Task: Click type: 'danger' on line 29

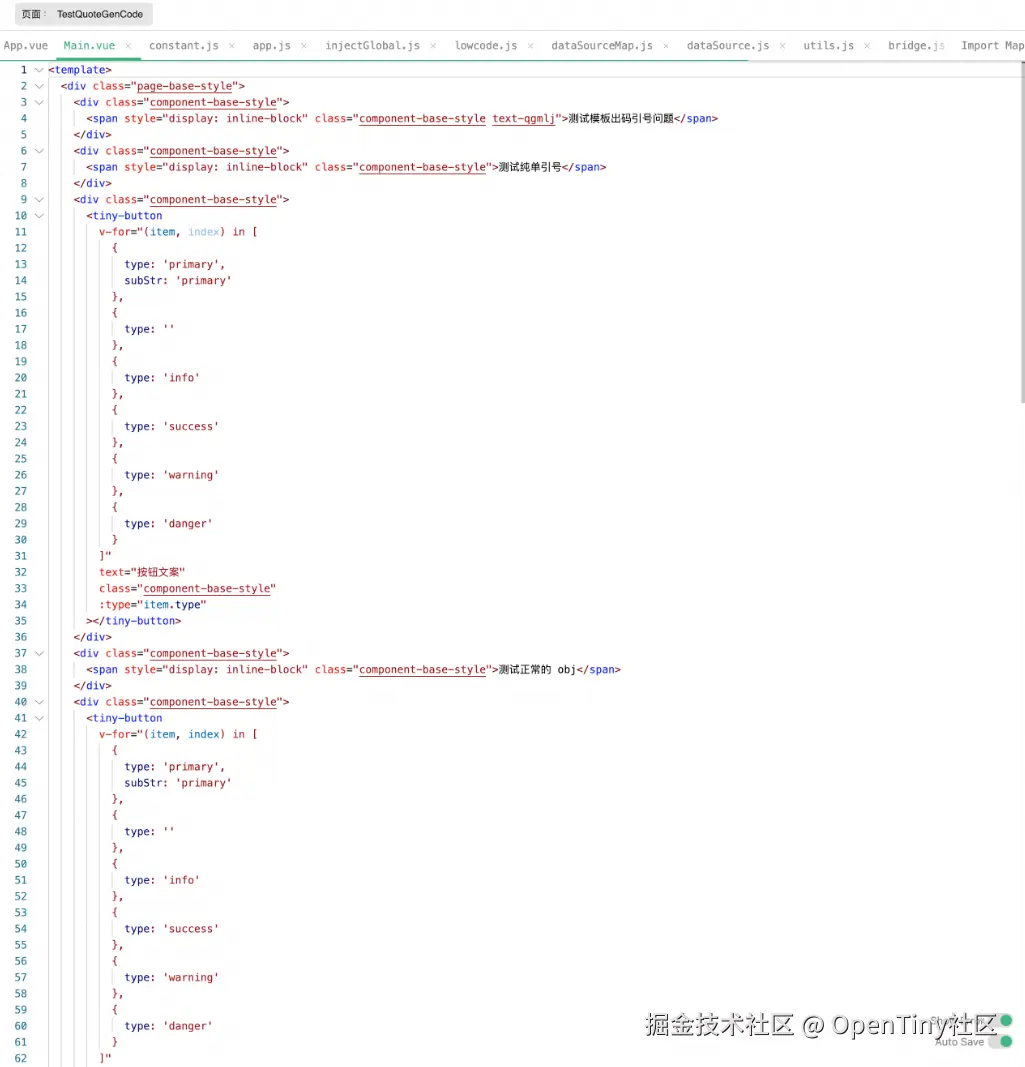Action: point(168,524)
